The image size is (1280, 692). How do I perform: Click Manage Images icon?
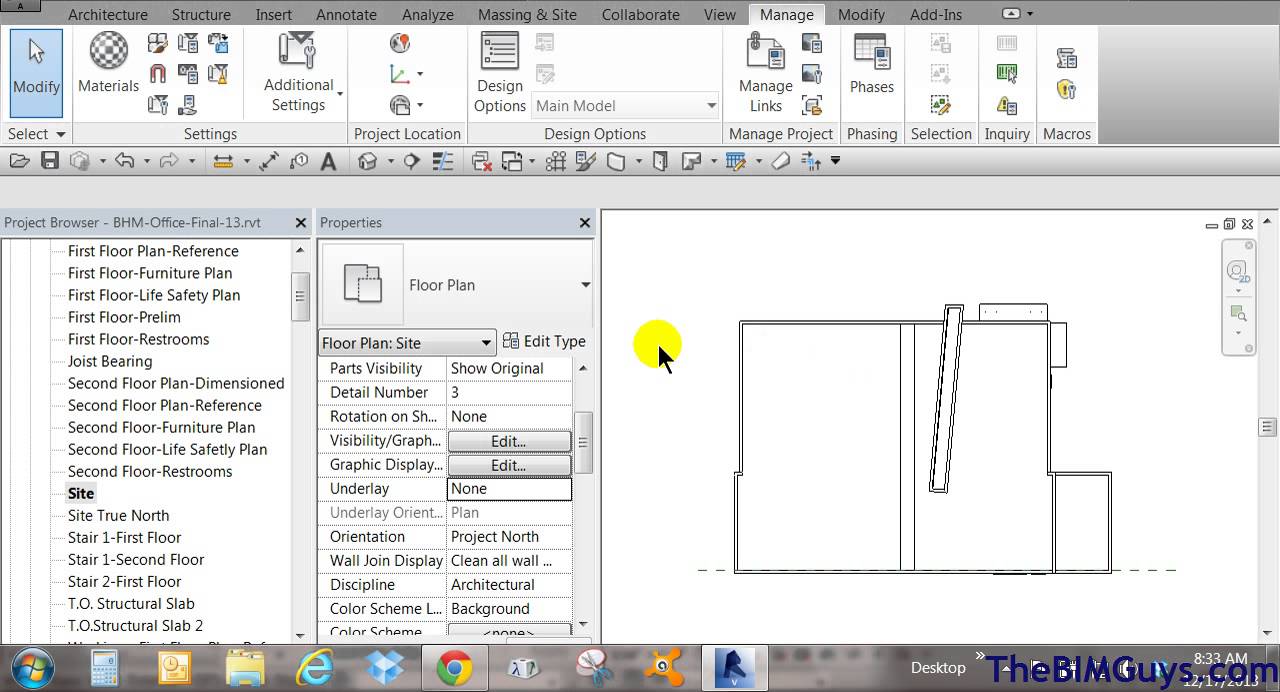coord(812,43)
